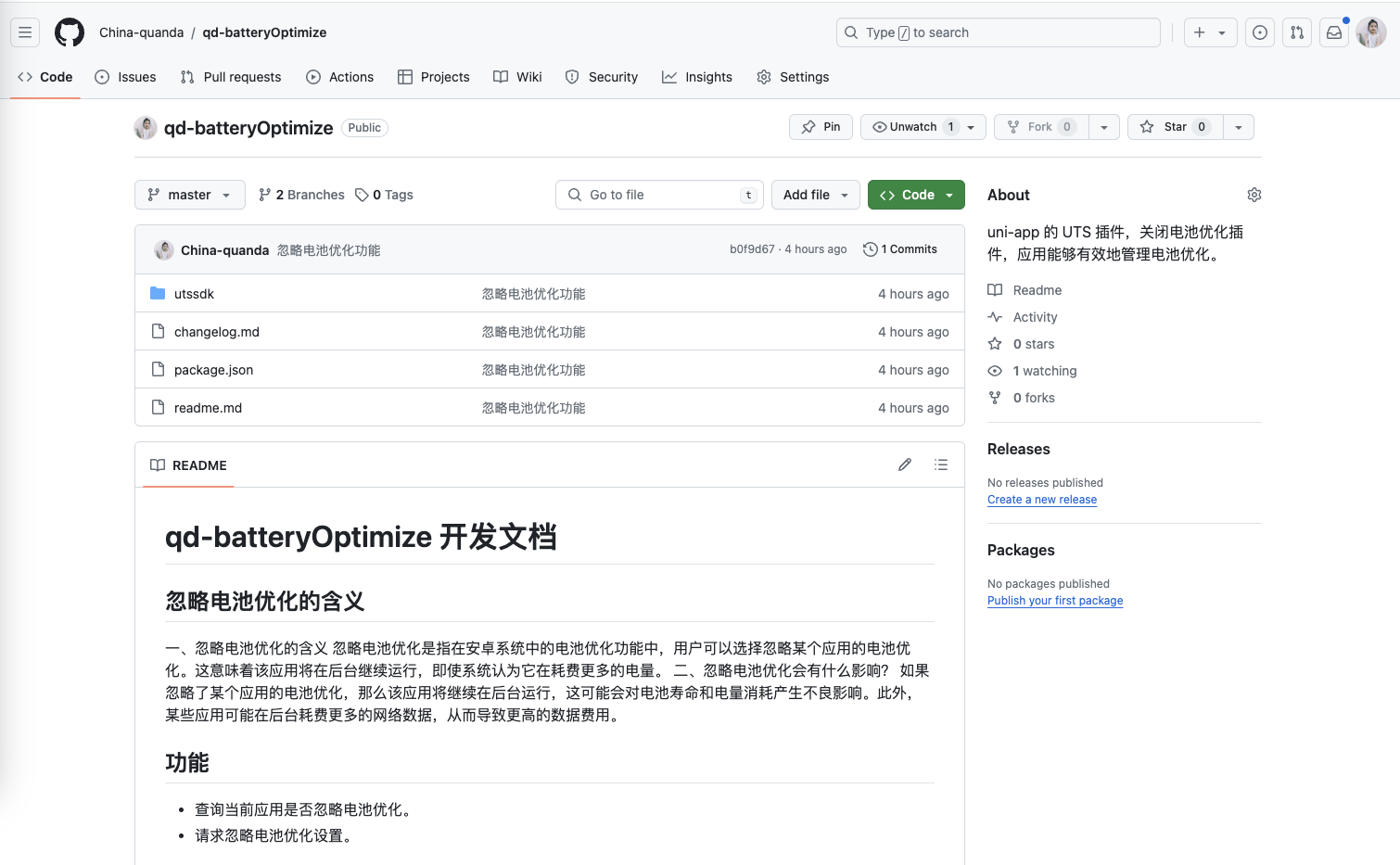Switch to the Wiki tab
The image size is (1400, 865).
[518, 77]
